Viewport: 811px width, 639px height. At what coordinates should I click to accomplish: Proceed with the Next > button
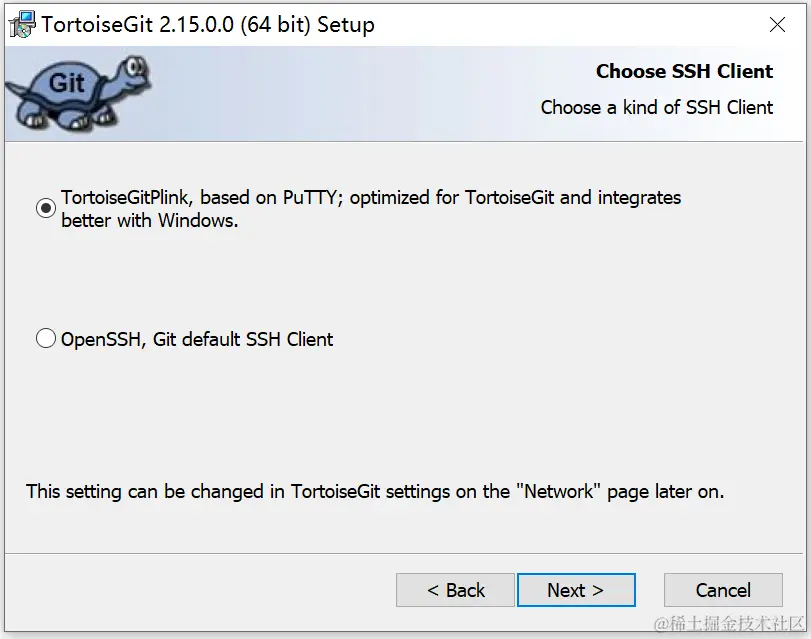[575, 590]
